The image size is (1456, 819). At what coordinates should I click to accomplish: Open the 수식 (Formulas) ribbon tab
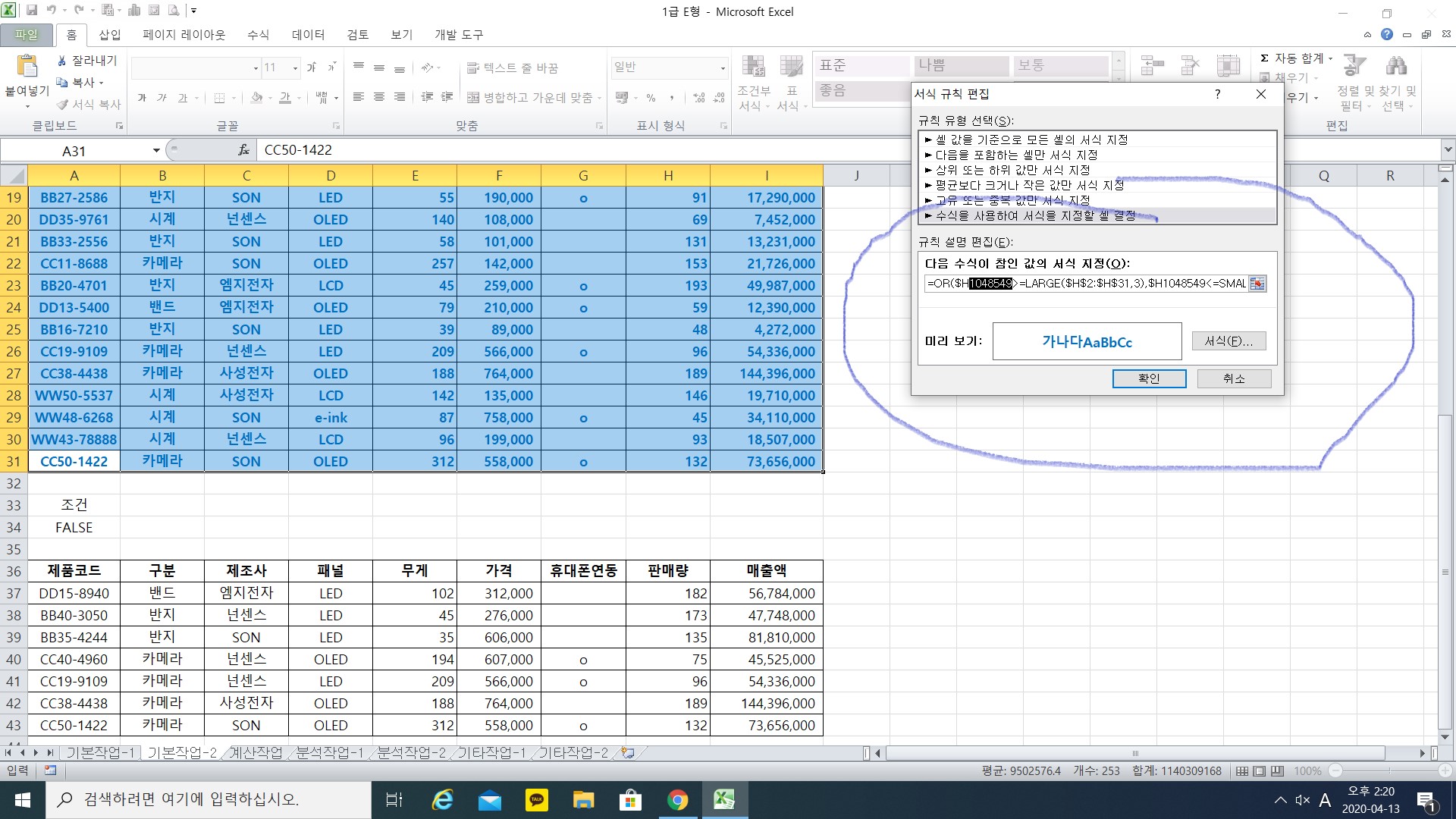point(258,35)
